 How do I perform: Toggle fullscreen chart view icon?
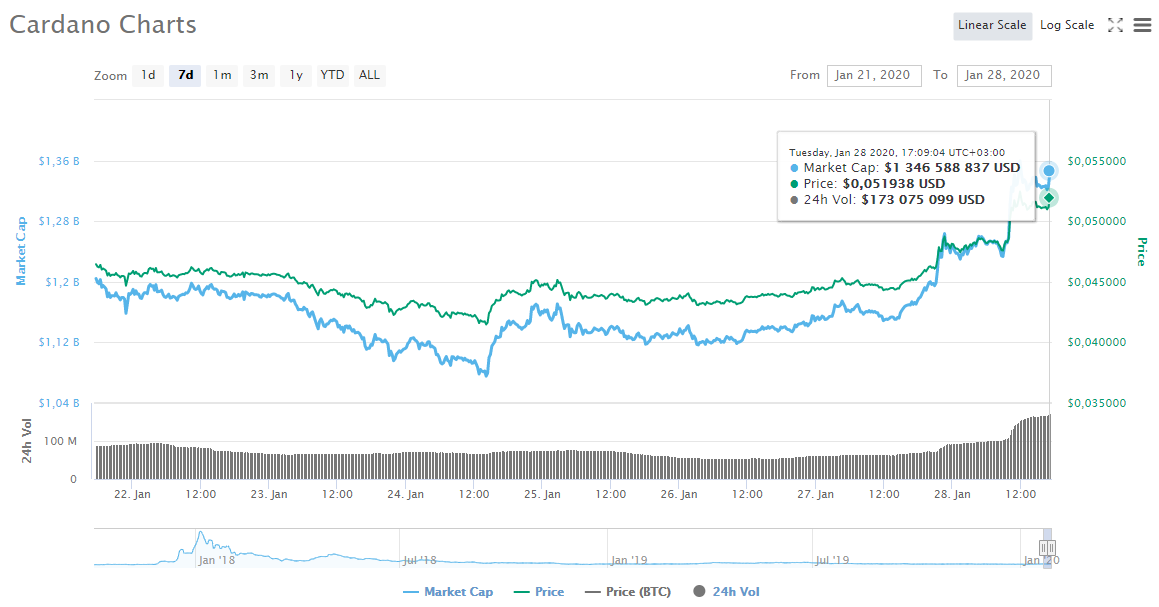pos(1115,25)
